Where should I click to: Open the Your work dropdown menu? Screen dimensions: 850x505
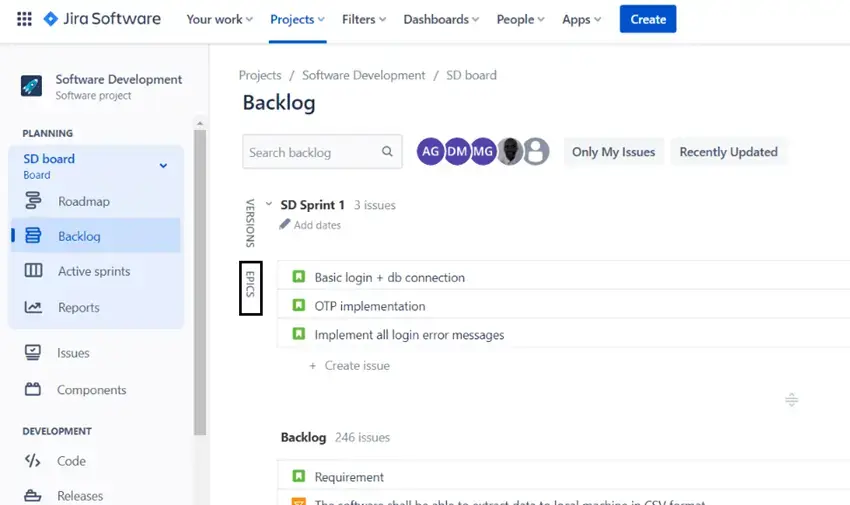coord(219,19)
